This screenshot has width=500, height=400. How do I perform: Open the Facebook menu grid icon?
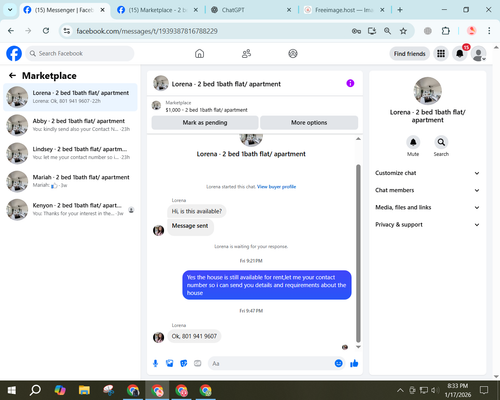coord(441,54)
